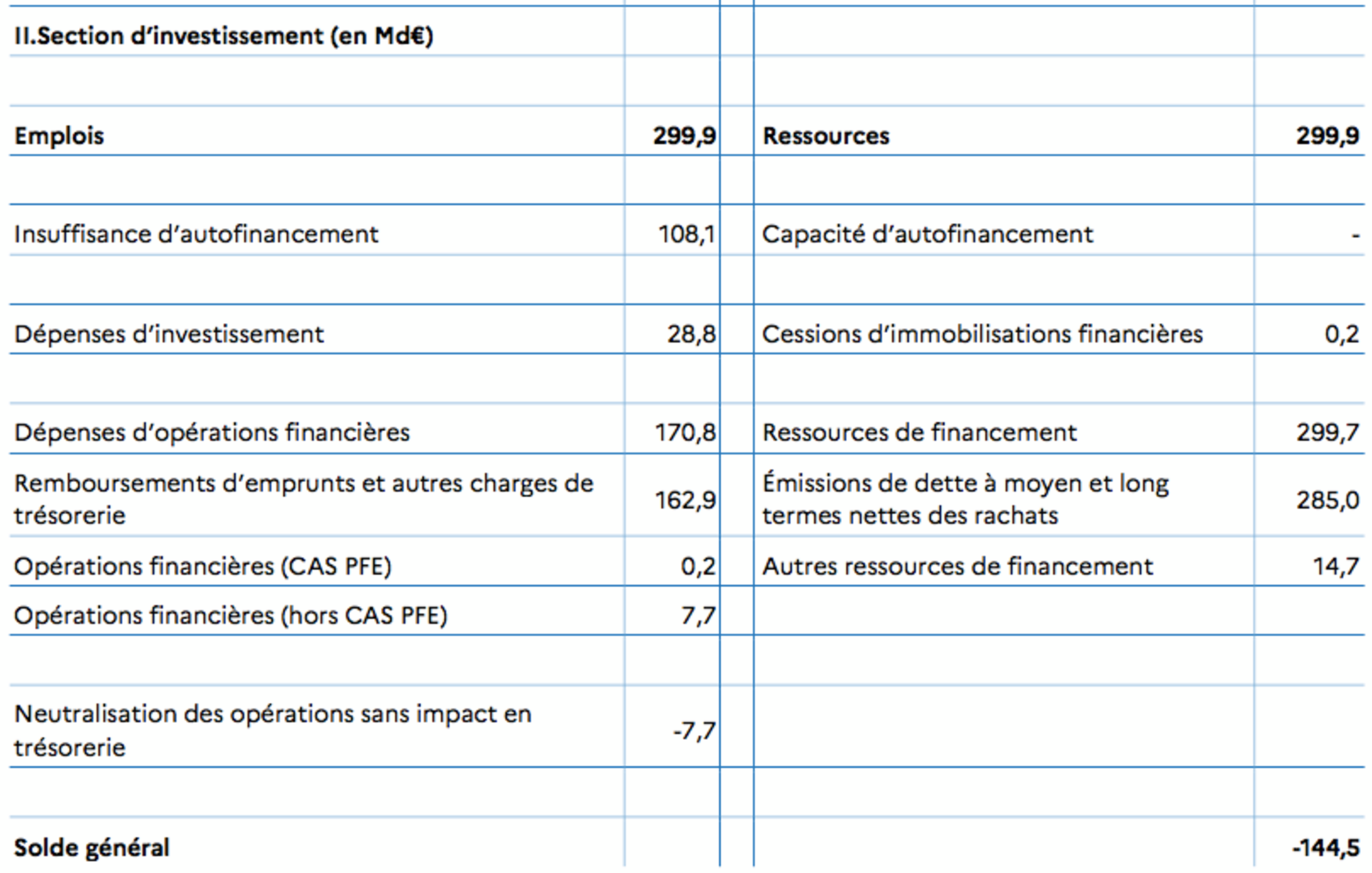Click the 'II.Section d'investissement (en Md€)' heading
This screenshot has width=1372, height=873.
pyautogui.click(x=223, y=36)
